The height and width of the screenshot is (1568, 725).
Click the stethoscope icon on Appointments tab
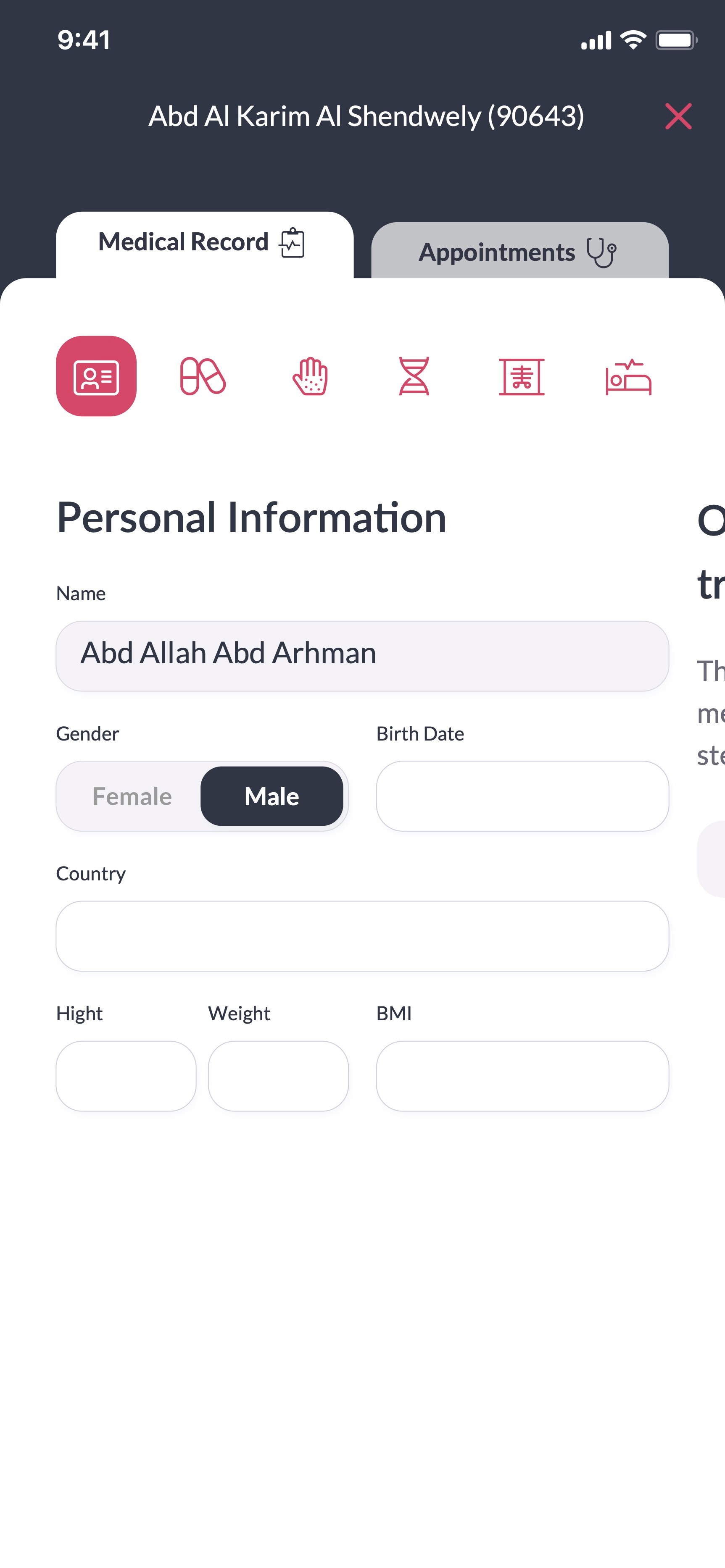coord(601,252)
